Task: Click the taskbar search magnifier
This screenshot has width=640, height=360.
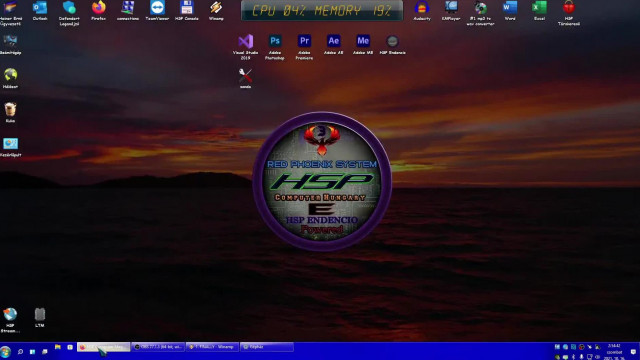Action: tap(20, 351)
